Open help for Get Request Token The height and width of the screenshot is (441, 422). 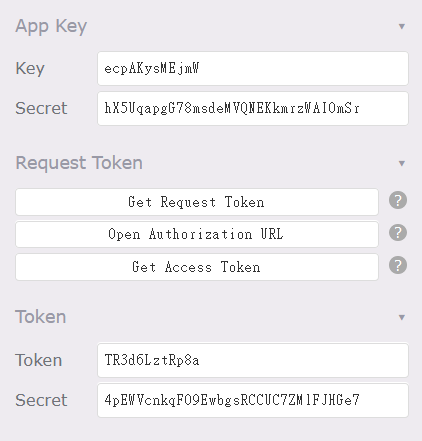pyautogui.click(x=398, y=200)
